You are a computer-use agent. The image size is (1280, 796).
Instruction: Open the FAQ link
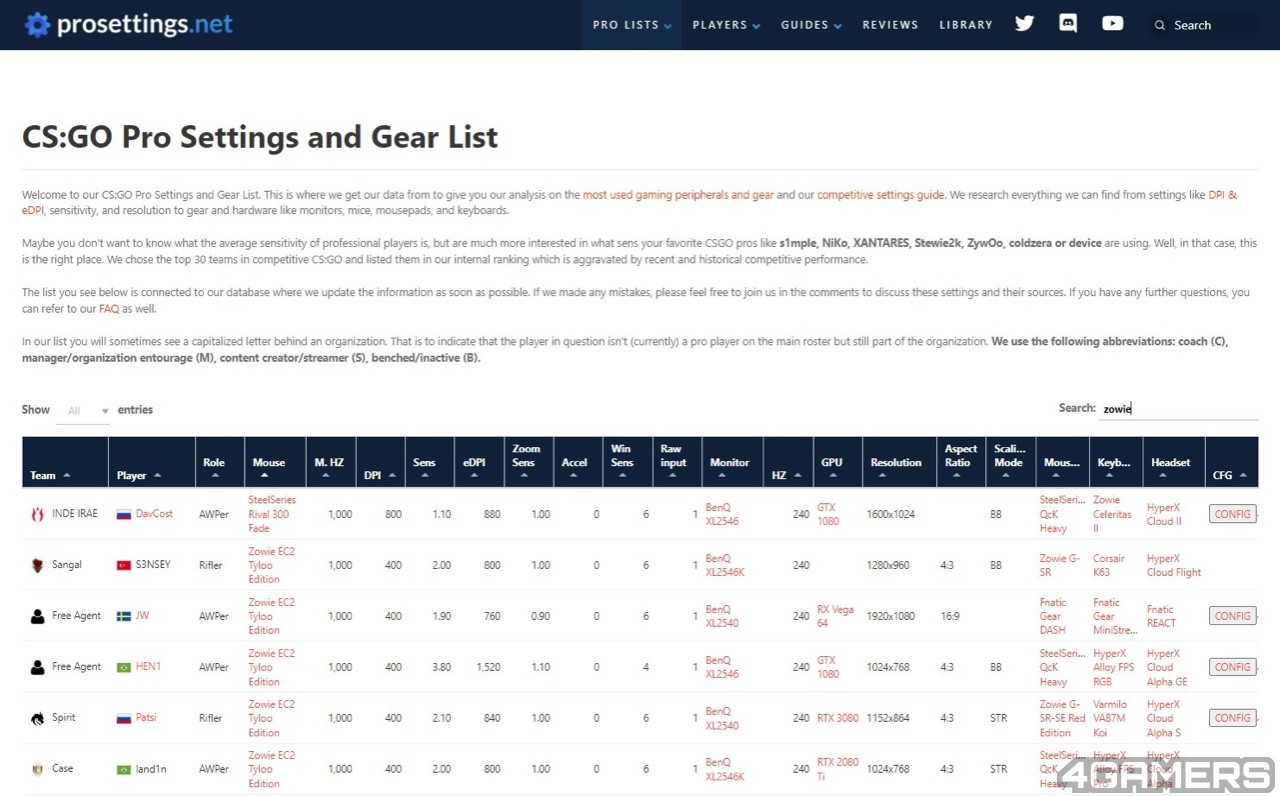109,309
